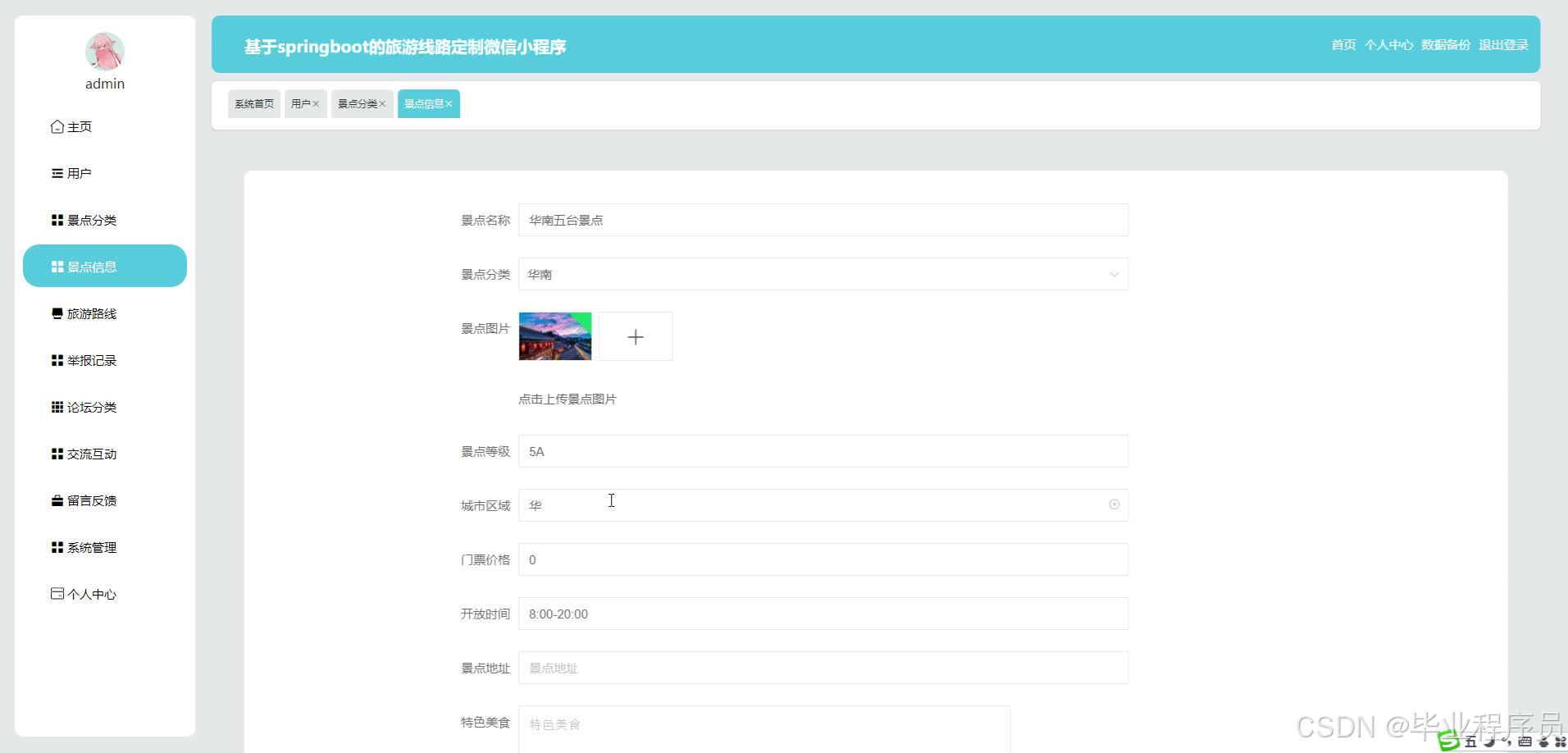Click 退出登录 to log out
The width and height of the screenshot is (1568, 753).
pyautogui.click(x=1503, y=44)
